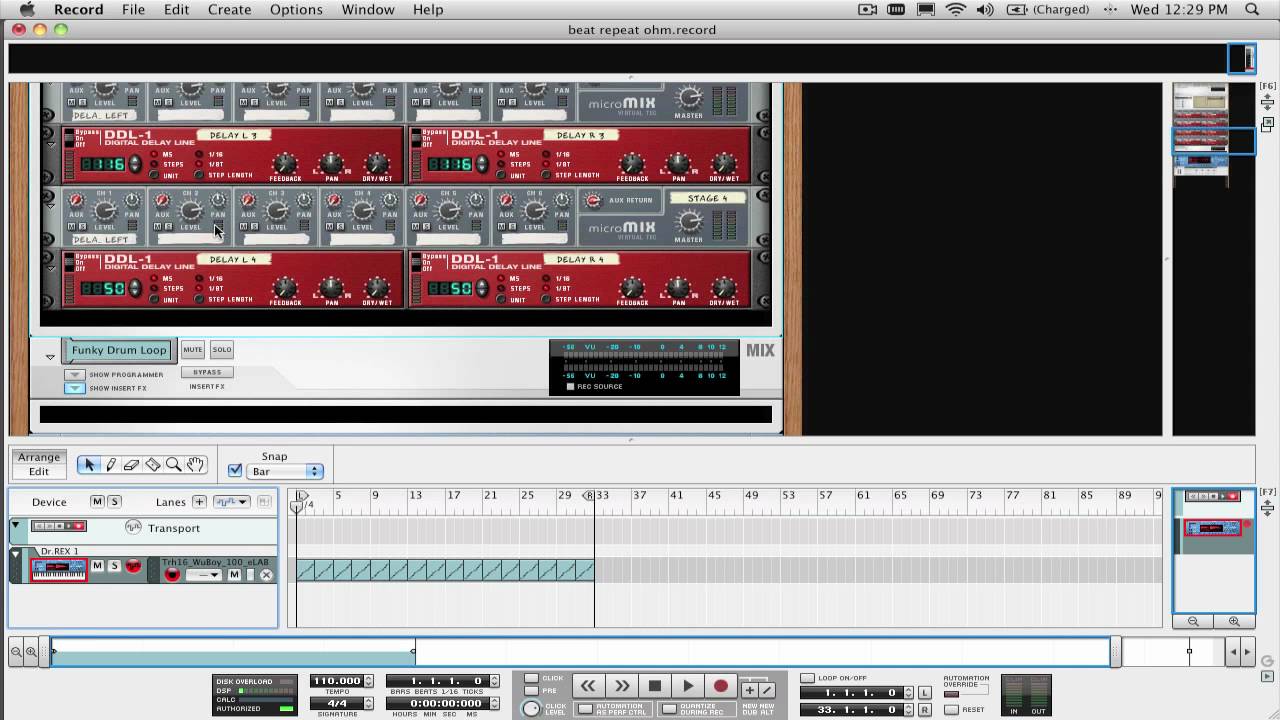Image resolution: width=1280 pixels, height=720 pixels.
Task: Zoom out horizontally in the sequencer
Action: point(16,652)
